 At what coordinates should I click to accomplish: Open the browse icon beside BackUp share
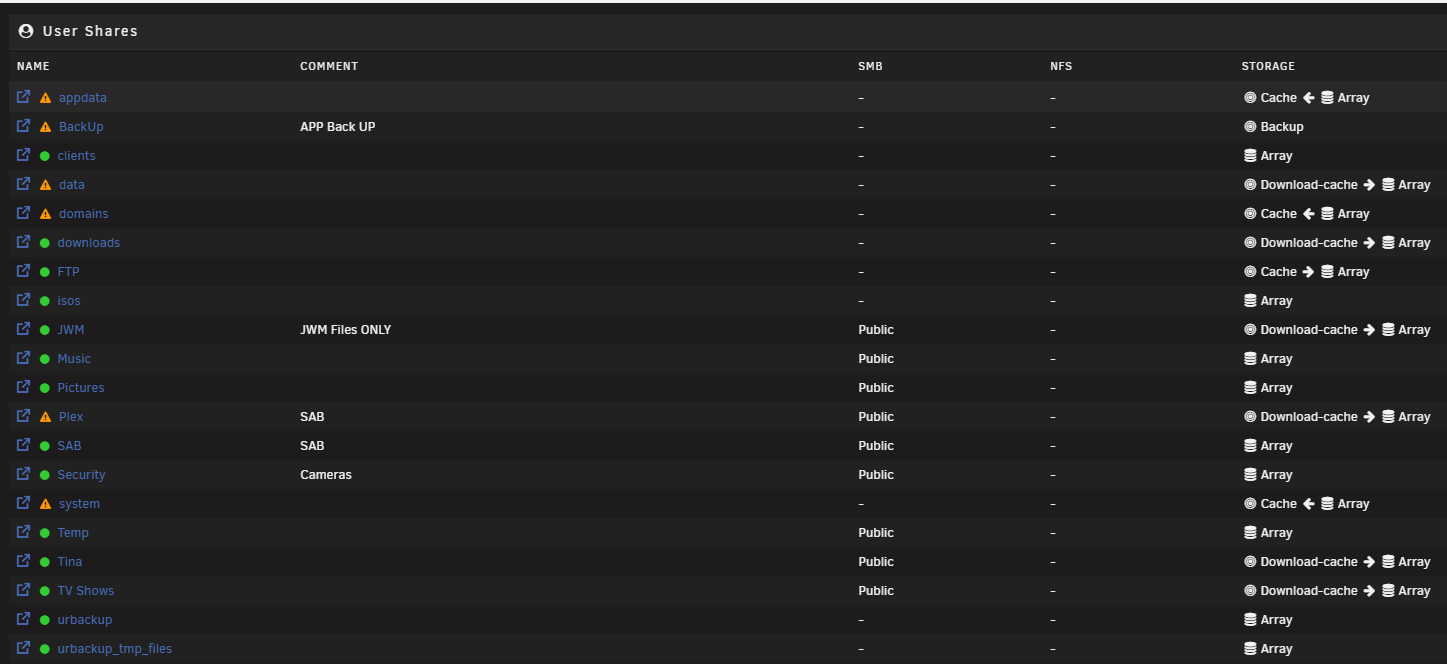[x=24, y=127]
